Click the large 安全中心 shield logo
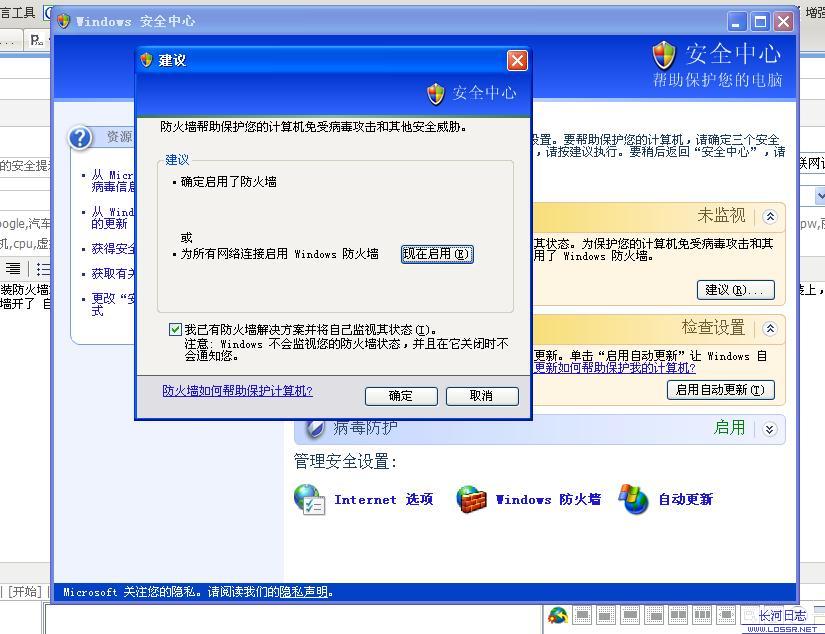Image resolution: width=825 pixels, height=634 pixels. [663, 55]
